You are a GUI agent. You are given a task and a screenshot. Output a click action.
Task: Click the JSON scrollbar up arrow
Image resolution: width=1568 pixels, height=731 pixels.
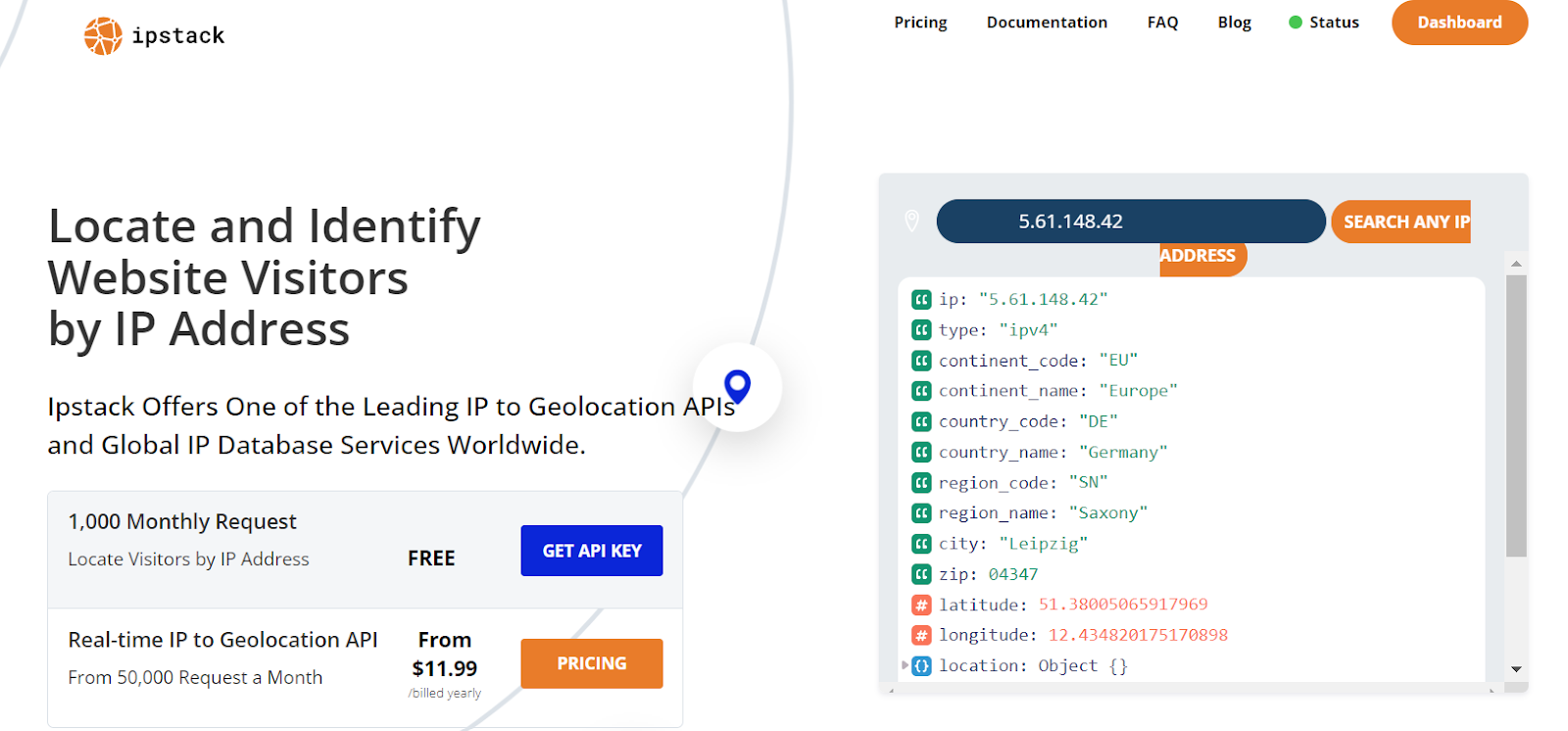pos(1516,264)
